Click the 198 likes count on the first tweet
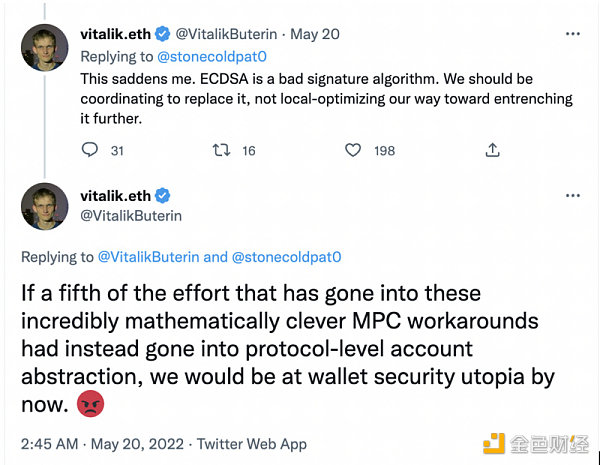The height and width of the screenshot is (465, 600). click(383, 150)
